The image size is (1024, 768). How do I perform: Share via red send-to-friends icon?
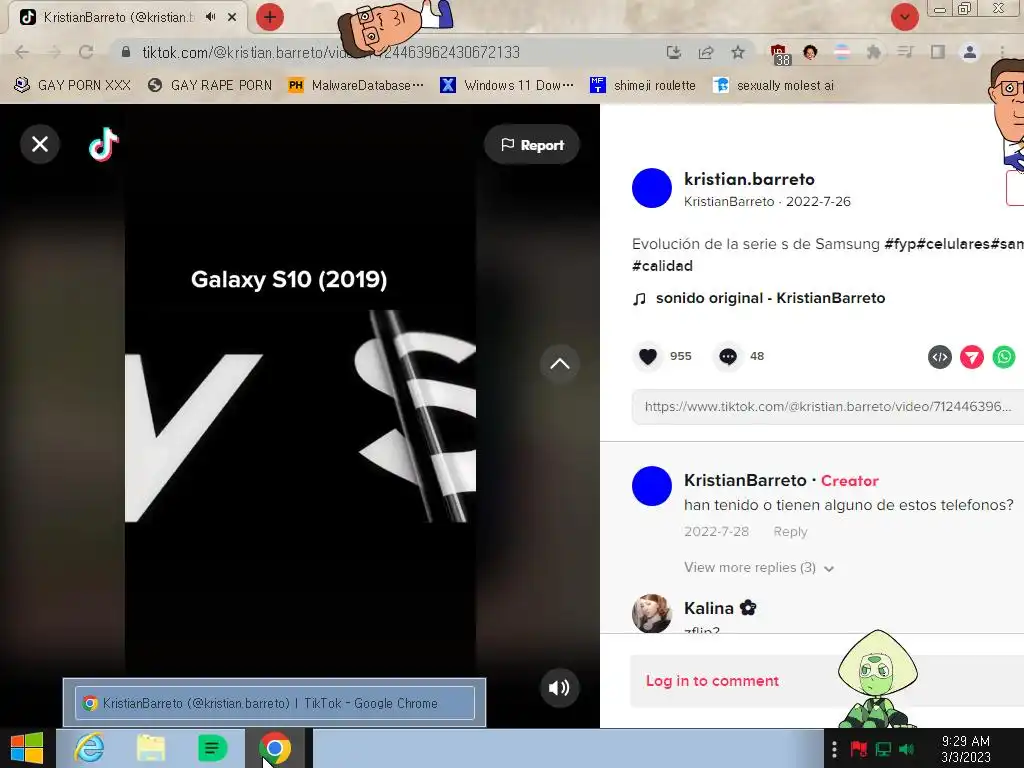pyautogui.click(x=972, y=357)
